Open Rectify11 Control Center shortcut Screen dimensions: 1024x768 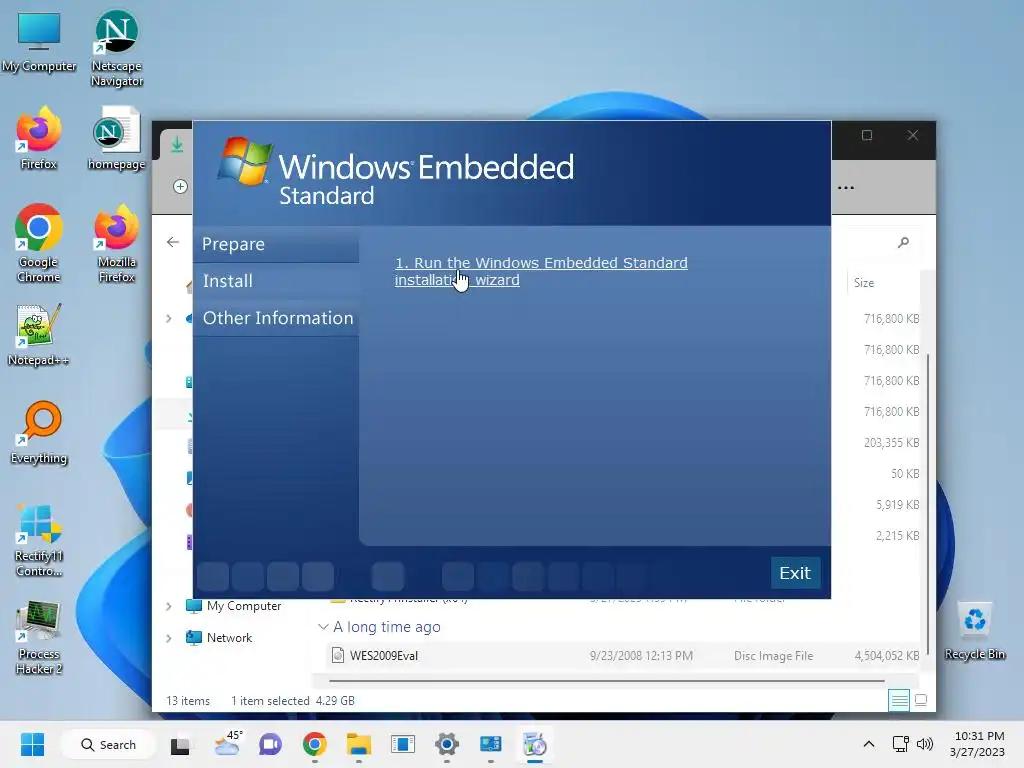39,540
